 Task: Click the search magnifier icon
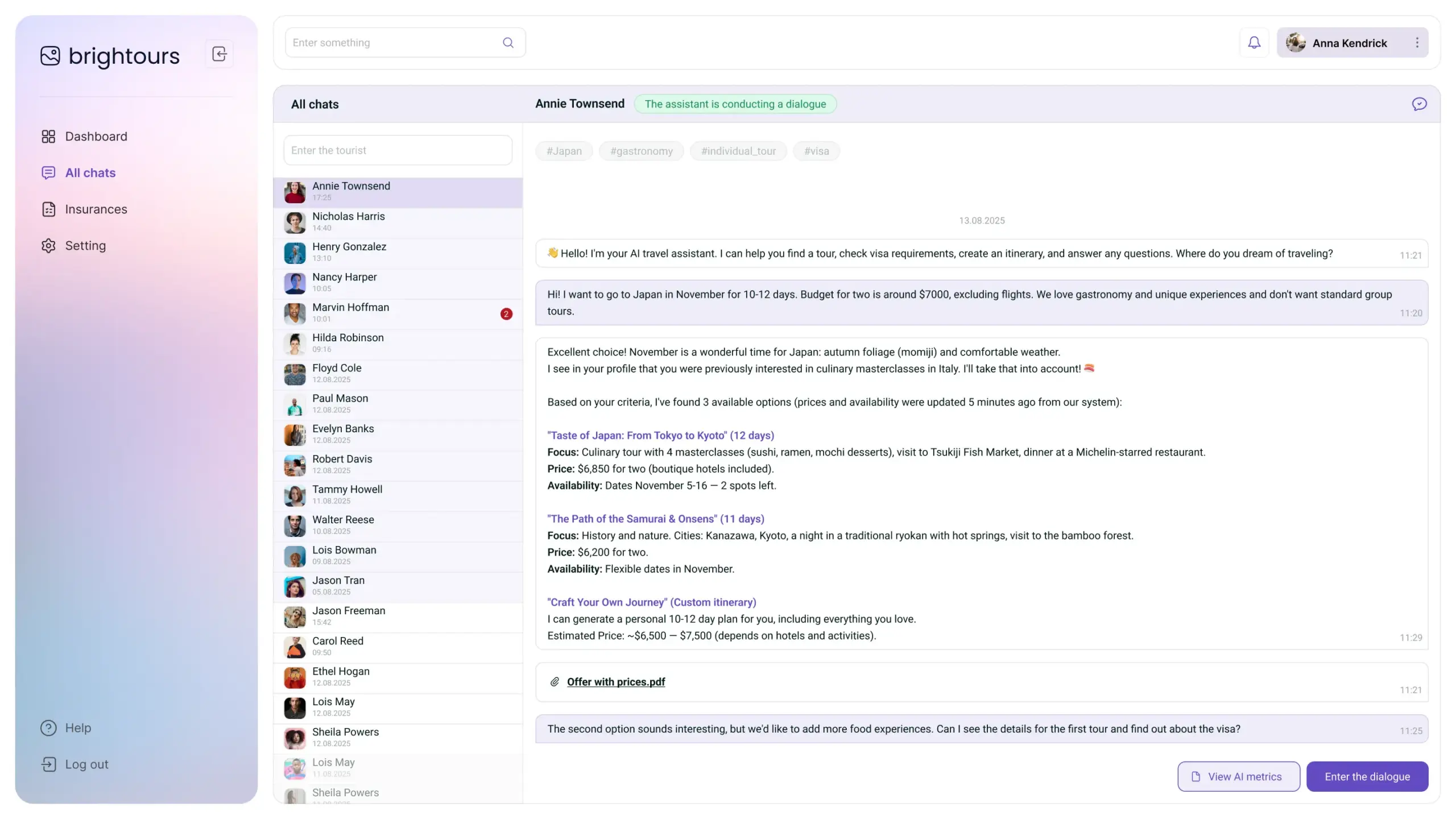pos(508,43)
